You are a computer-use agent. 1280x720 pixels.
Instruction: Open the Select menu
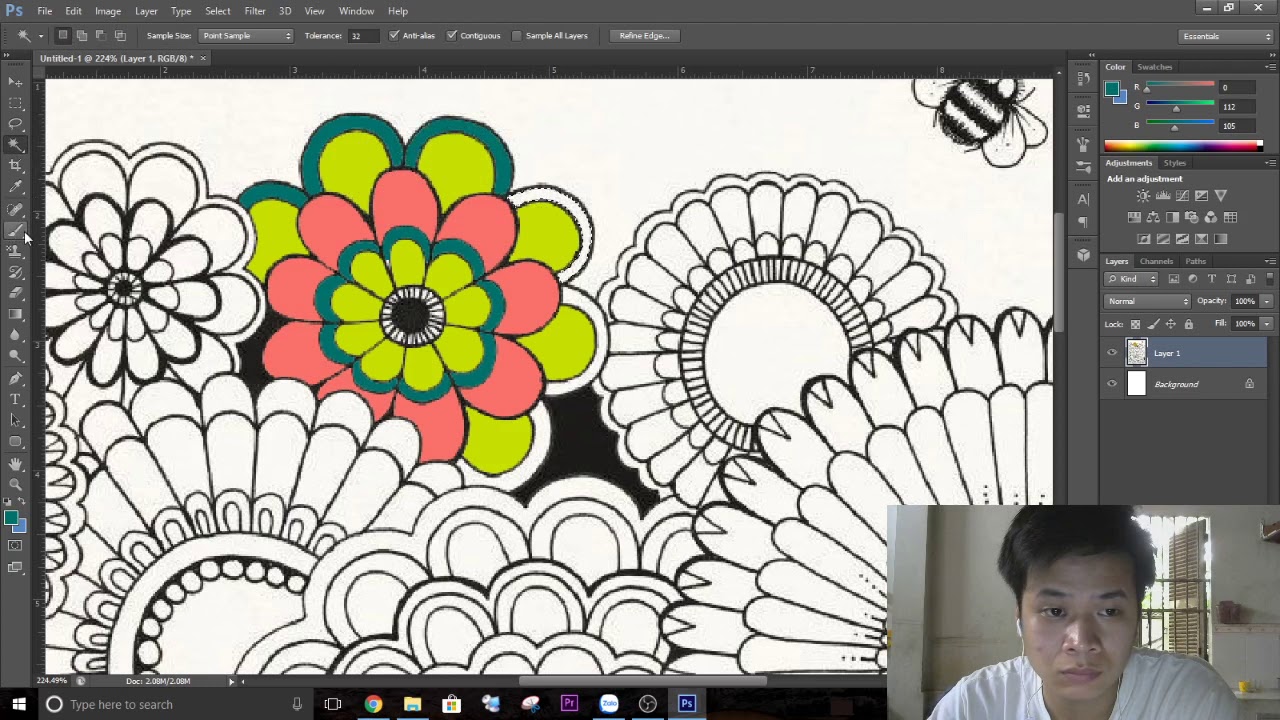[218, 11]
